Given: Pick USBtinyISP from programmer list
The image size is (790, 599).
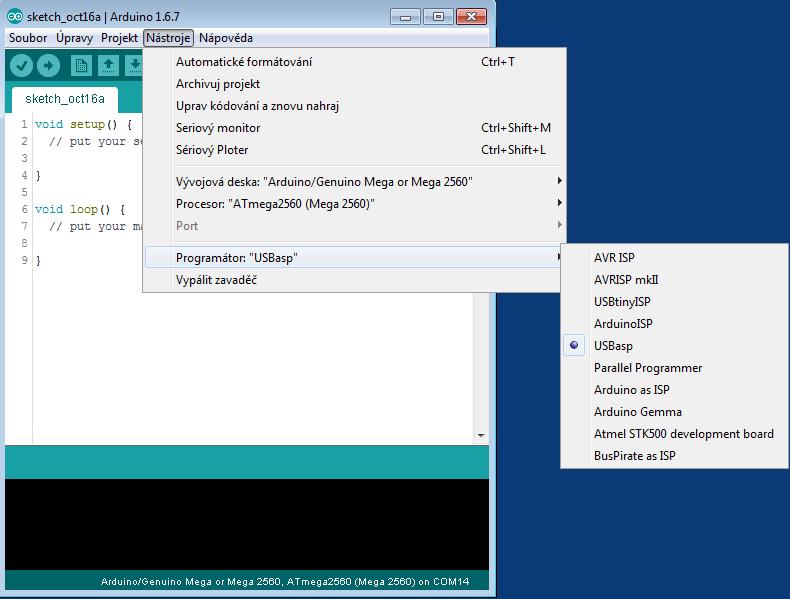Looking at the screenshot, I should coord(622,302).
